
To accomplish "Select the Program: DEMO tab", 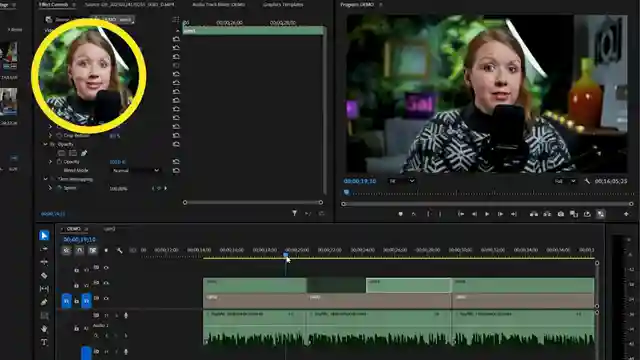I will (x=357, y=4).
